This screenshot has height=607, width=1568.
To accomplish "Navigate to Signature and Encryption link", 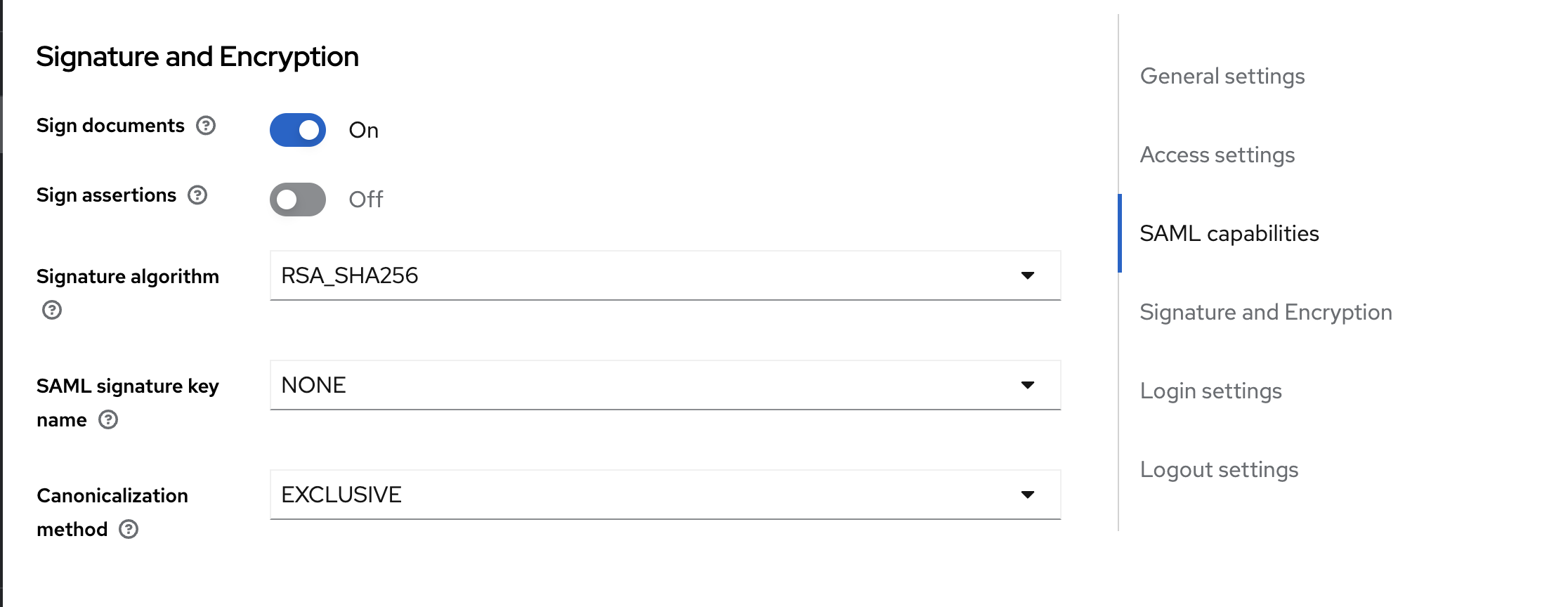I will coord(1265,312).
